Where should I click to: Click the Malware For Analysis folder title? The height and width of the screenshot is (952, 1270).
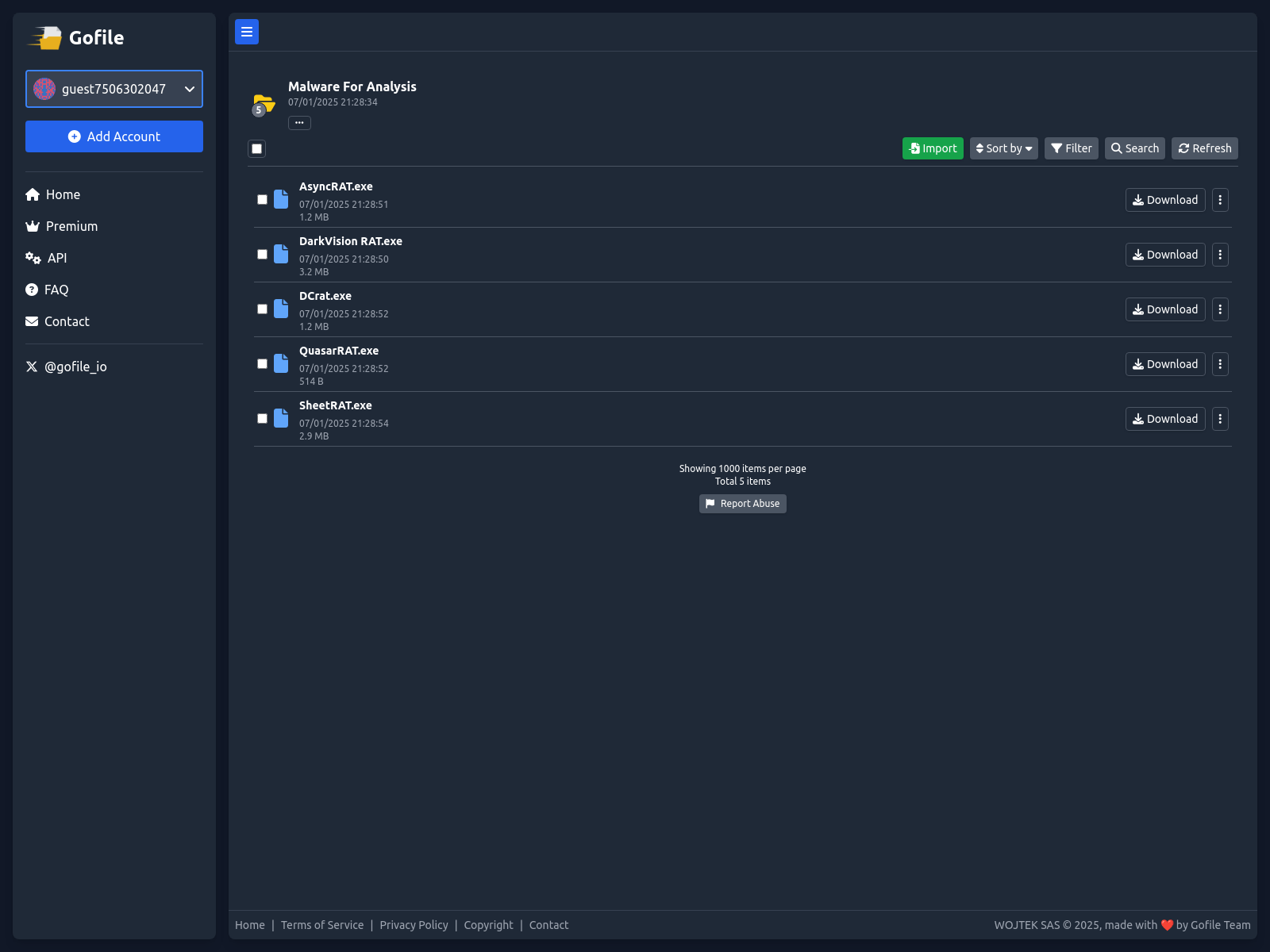click(352, 86)
